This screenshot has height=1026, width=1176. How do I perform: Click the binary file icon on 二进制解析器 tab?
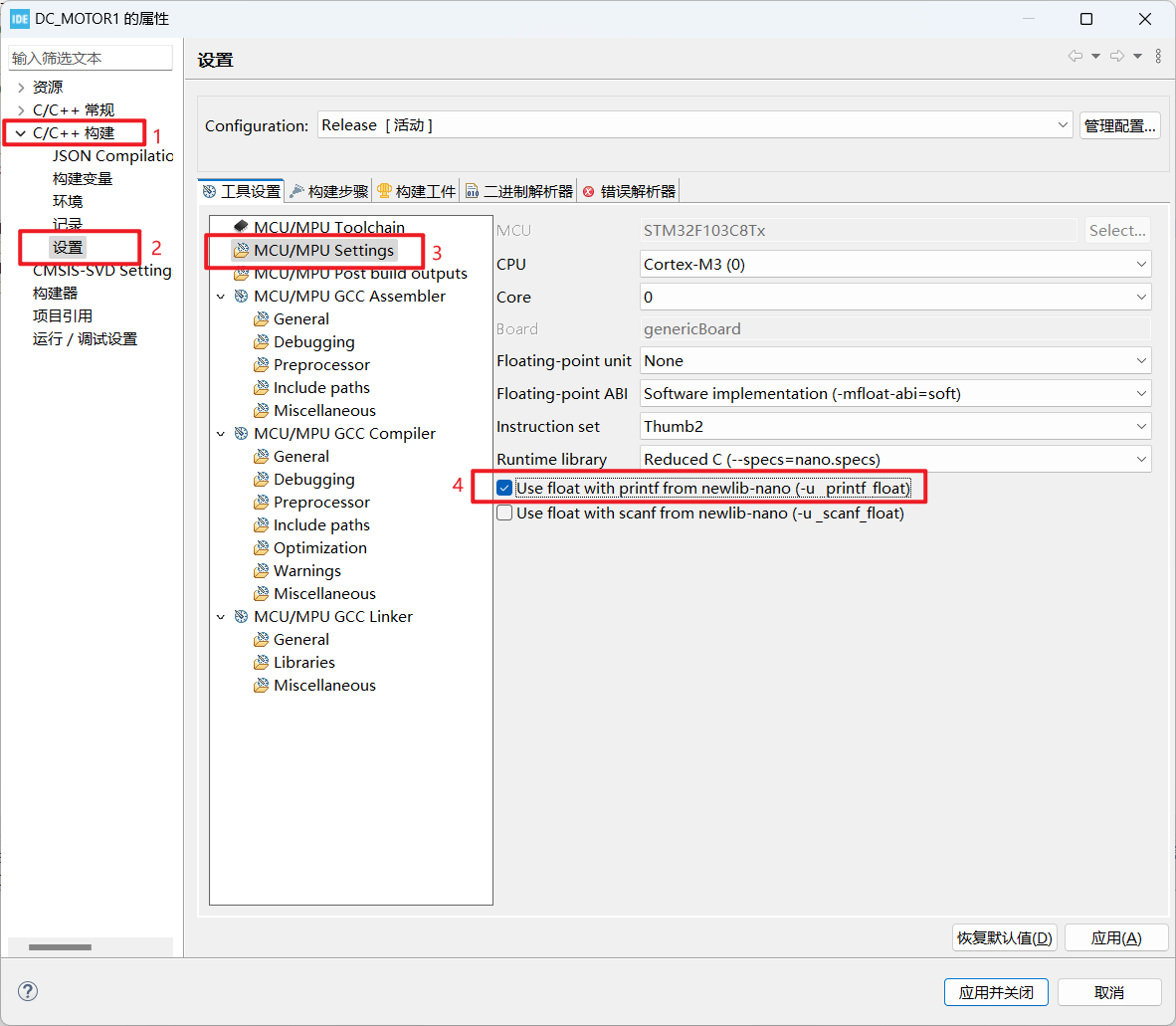(474, 190)
